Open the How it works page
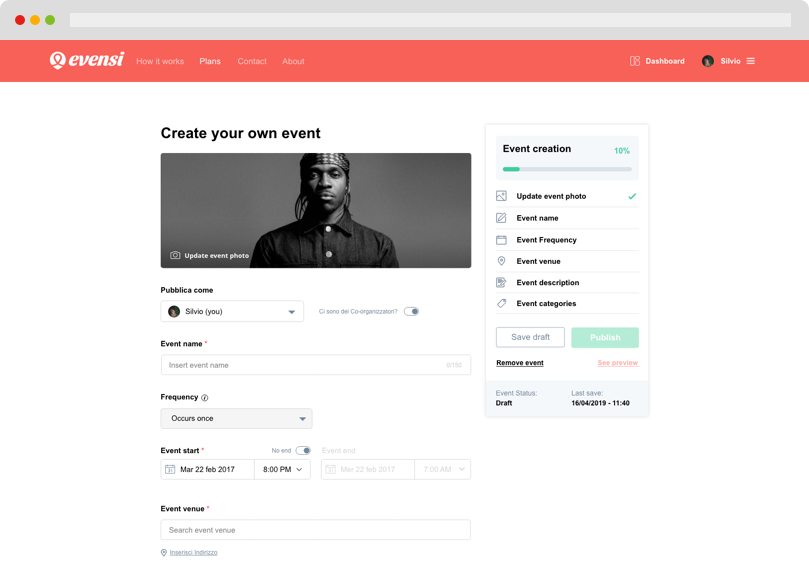This screenshot has height=567, width=809. click(x=160, y=61)
